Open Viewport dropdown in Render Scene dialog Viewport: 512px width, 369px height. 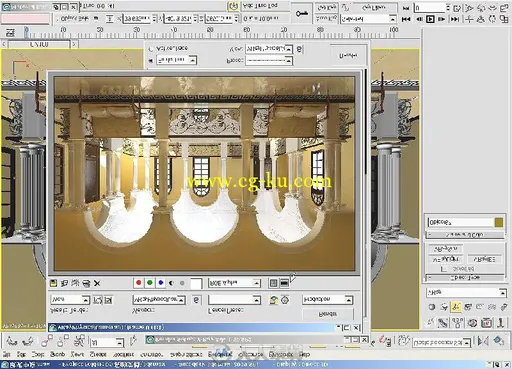tap(269, 49)
